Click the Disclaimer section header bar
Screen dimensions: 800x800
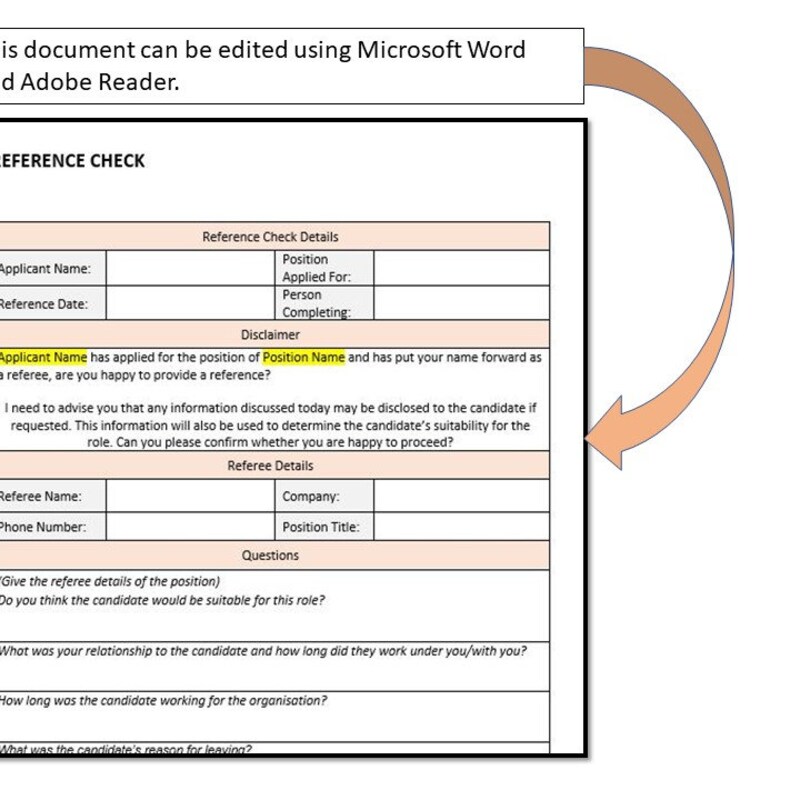point(270,335)
